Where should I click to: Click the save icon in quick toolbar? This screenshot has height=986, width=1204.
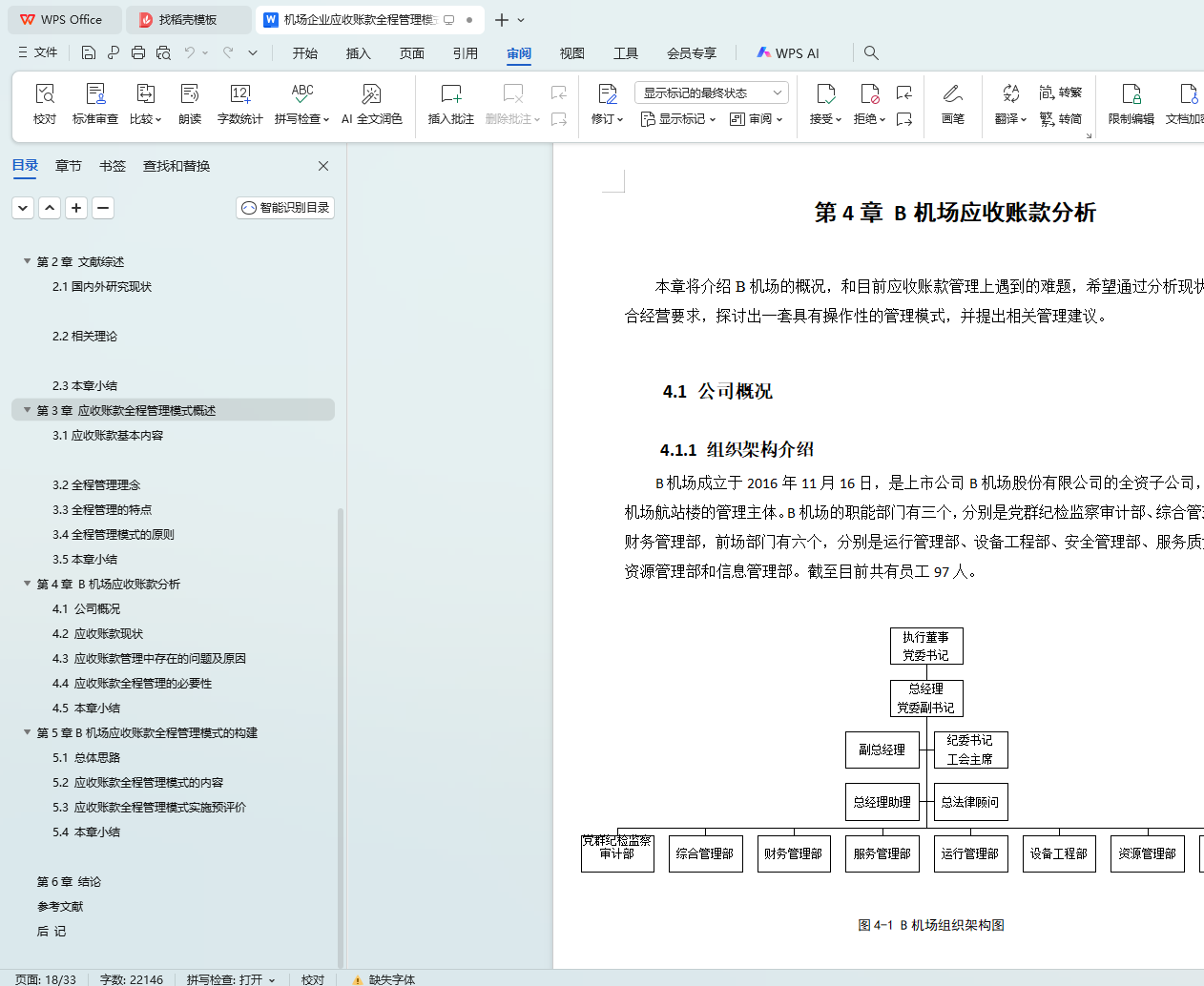click(89, 52)
